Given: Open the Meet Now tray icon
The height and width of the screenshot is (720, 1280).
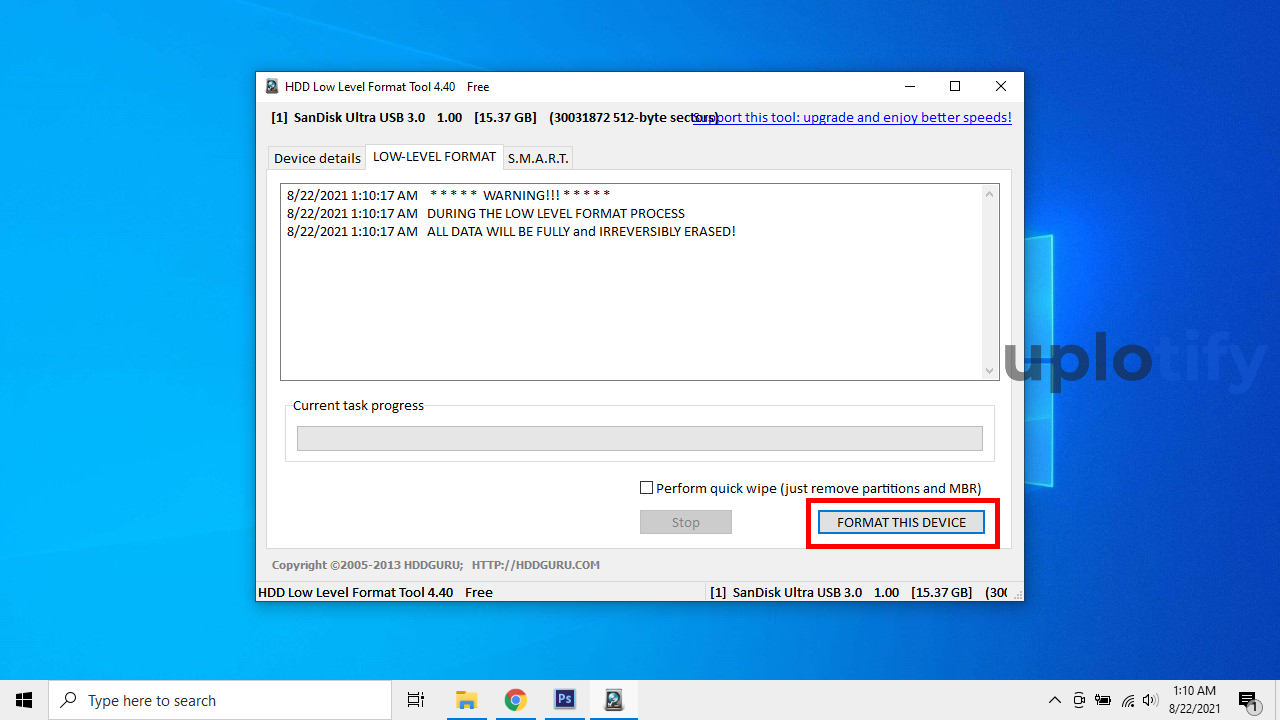Looking at the screenshot, I should [1079, 700].
